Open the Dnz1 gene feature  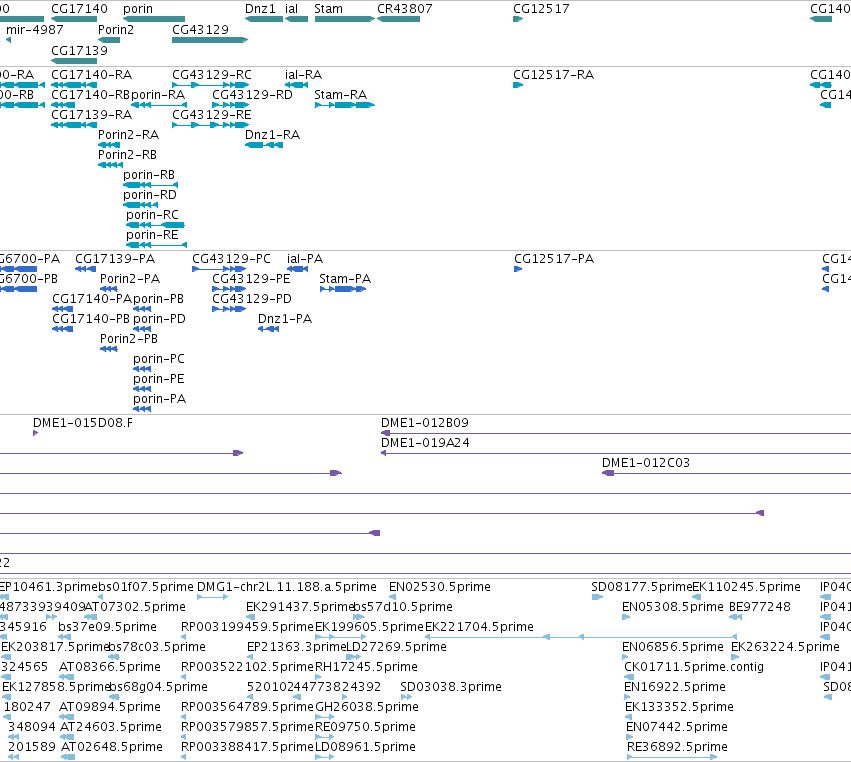click(264, 19)
